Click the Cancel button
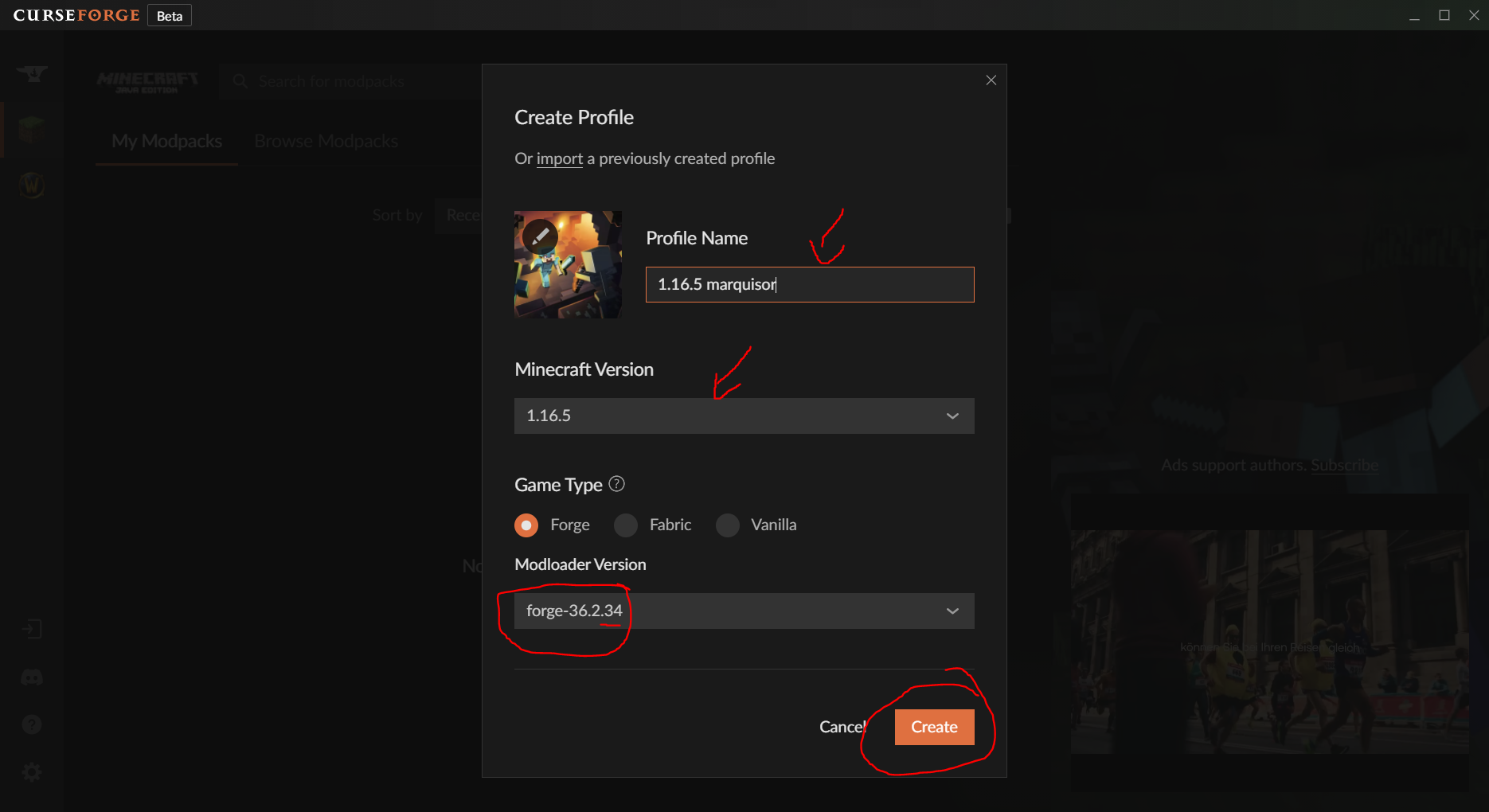1489x812 pixels. (x=842, y=727)
